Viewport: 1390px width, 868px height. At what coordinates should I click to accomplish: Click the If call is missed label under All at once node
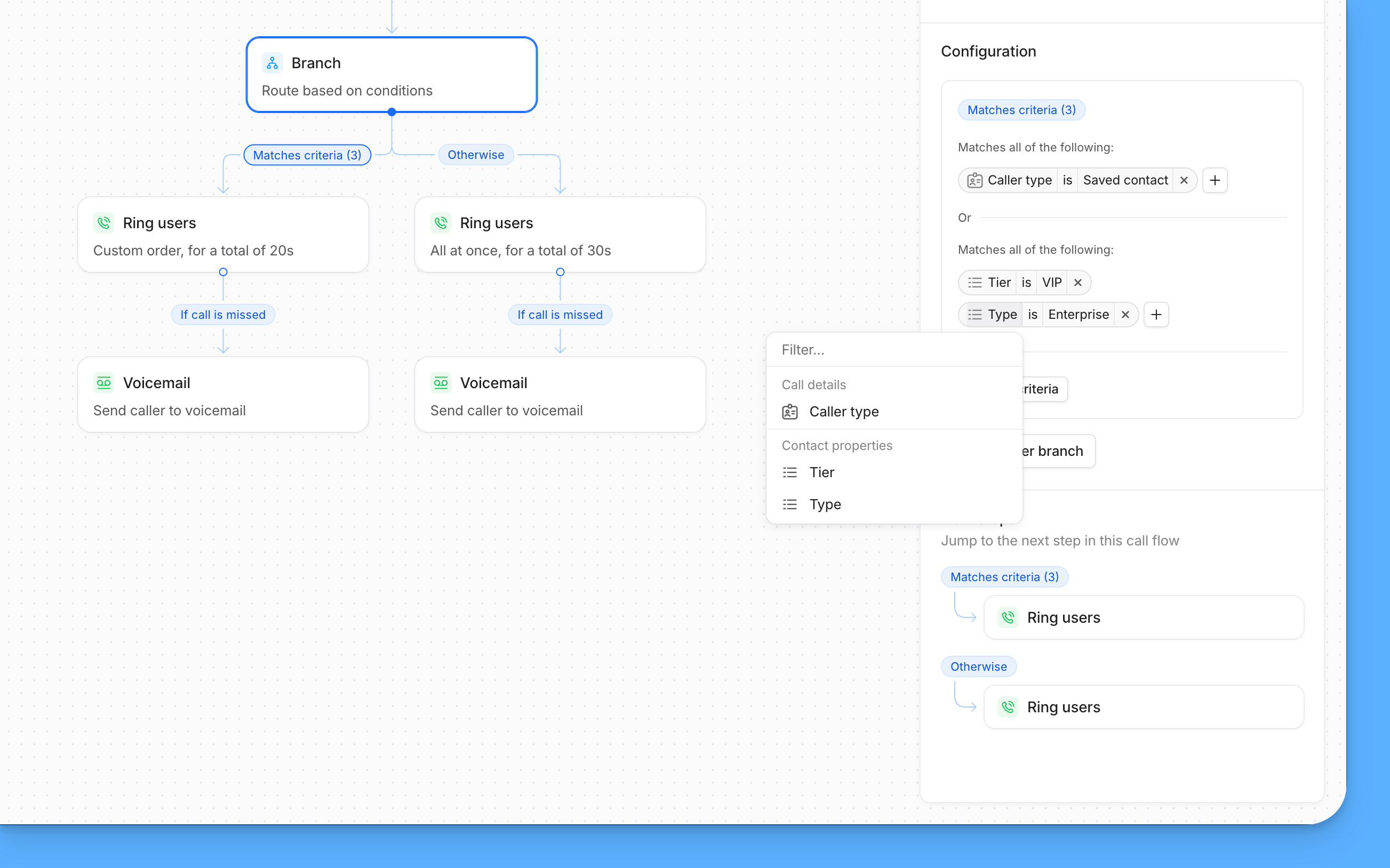[x=561, y=315]
